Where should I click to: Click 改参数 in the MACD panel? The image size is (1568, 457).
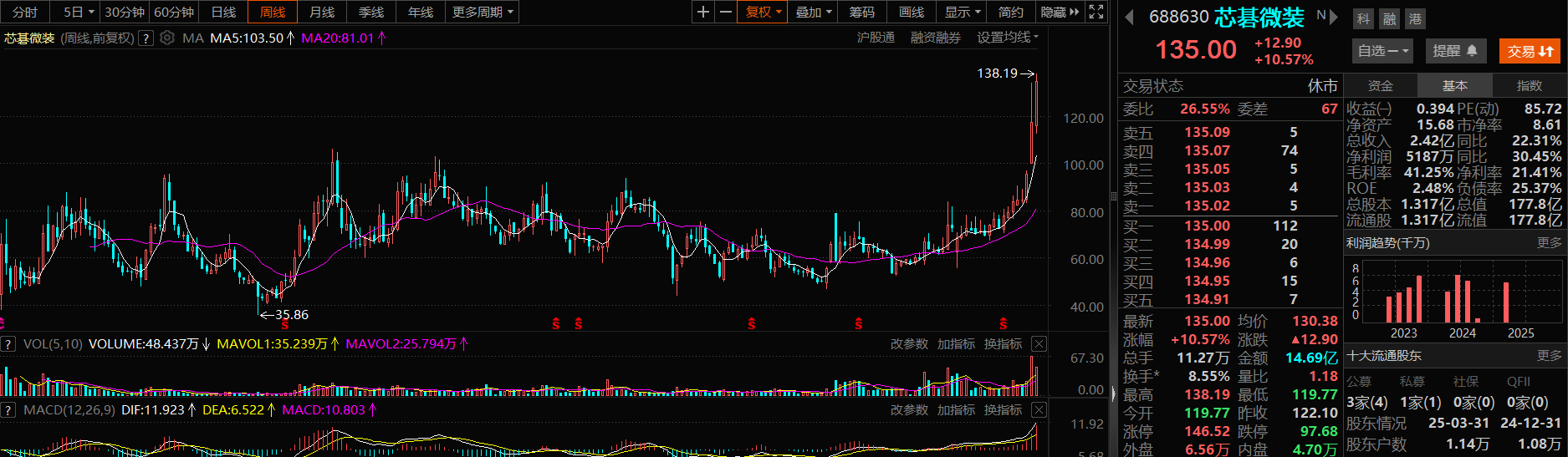pos(909,409)
